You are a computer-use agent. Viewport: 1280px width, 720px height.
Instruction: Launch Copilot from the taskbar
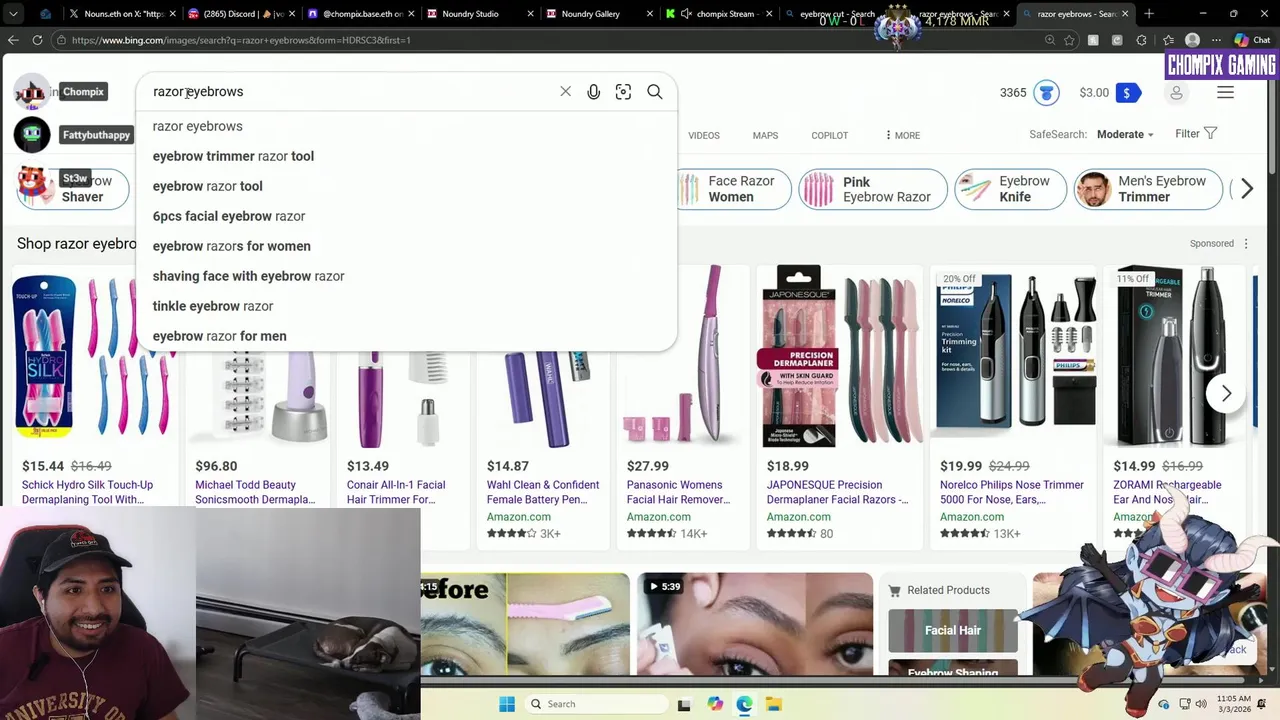pos(715,704)
